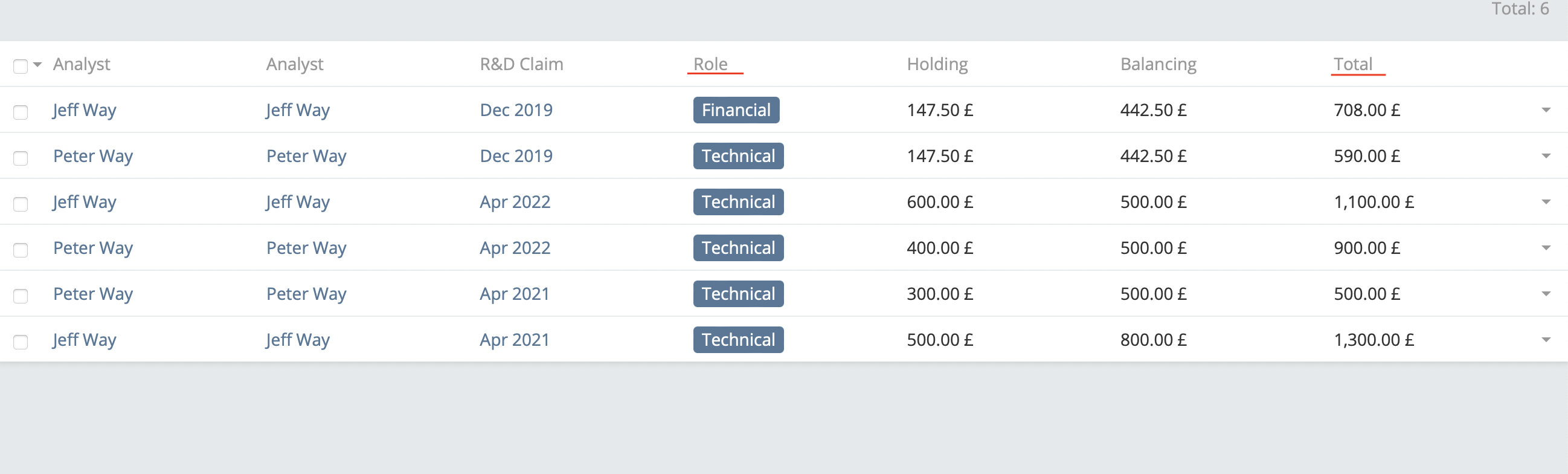Expand row actions arrow for 708.00 £ row
1568x474 pixels.
pos(1546,110)
